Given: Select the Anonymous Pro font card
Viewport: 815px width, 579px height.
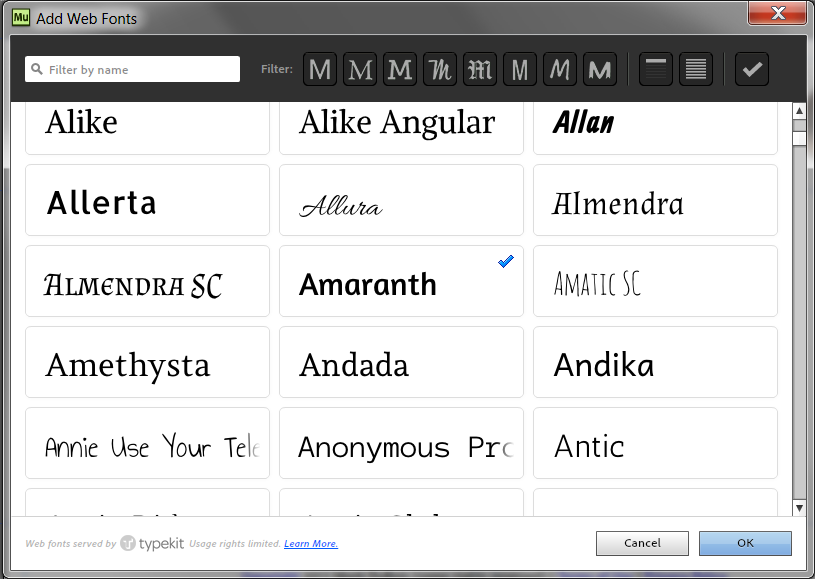Looking at the screenshot, I should pyautogui.click(x=401, y=443).
